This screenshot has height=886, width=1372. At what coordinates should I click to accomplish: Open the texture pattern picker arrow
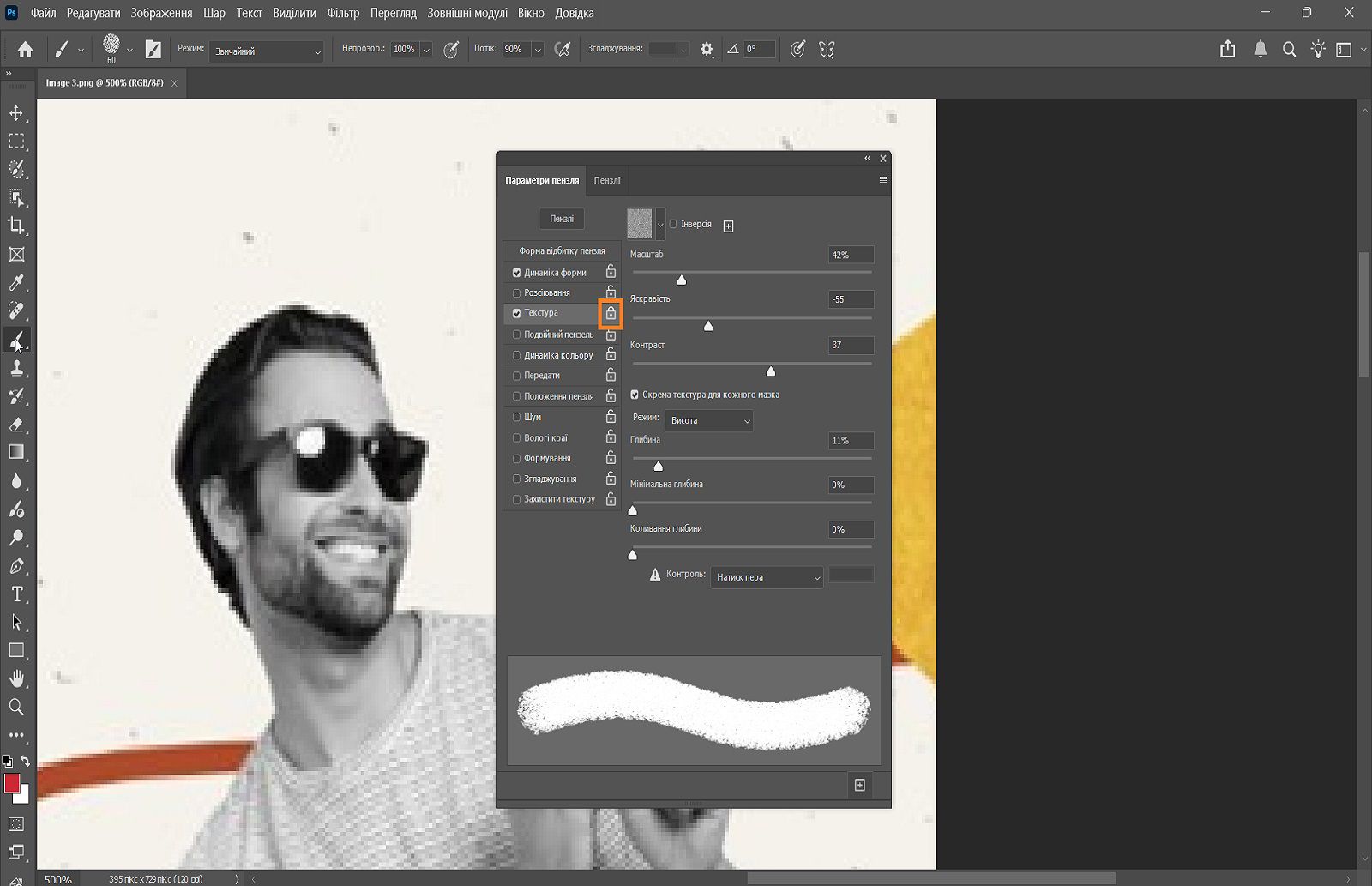(661, 224)
